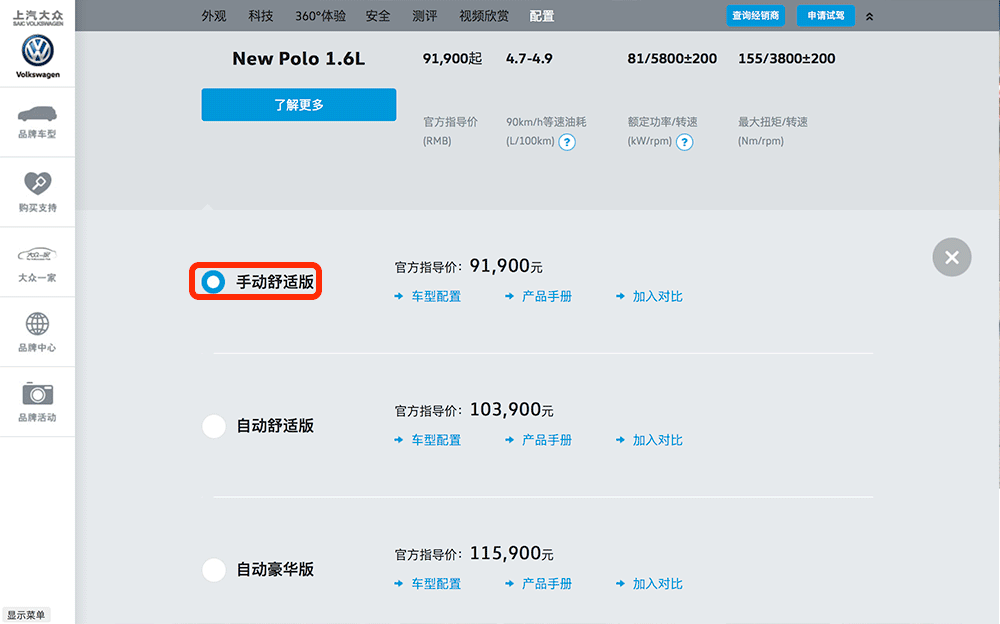Click the New Polo 1.6L title
This screenshot has height=624, width=1000.
coord(298,59)
